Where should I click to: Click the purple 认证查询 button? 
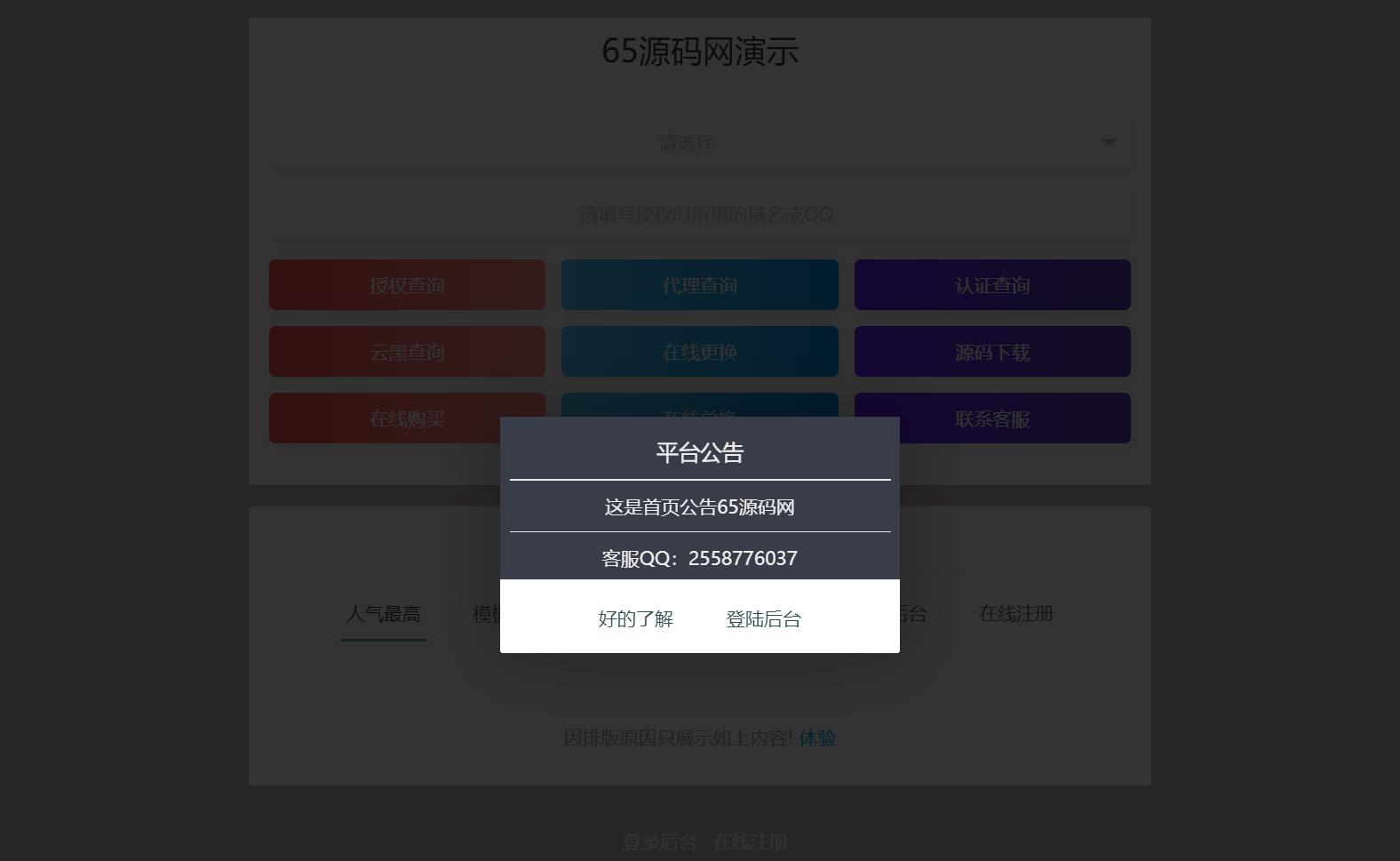(x=992, y=285)
